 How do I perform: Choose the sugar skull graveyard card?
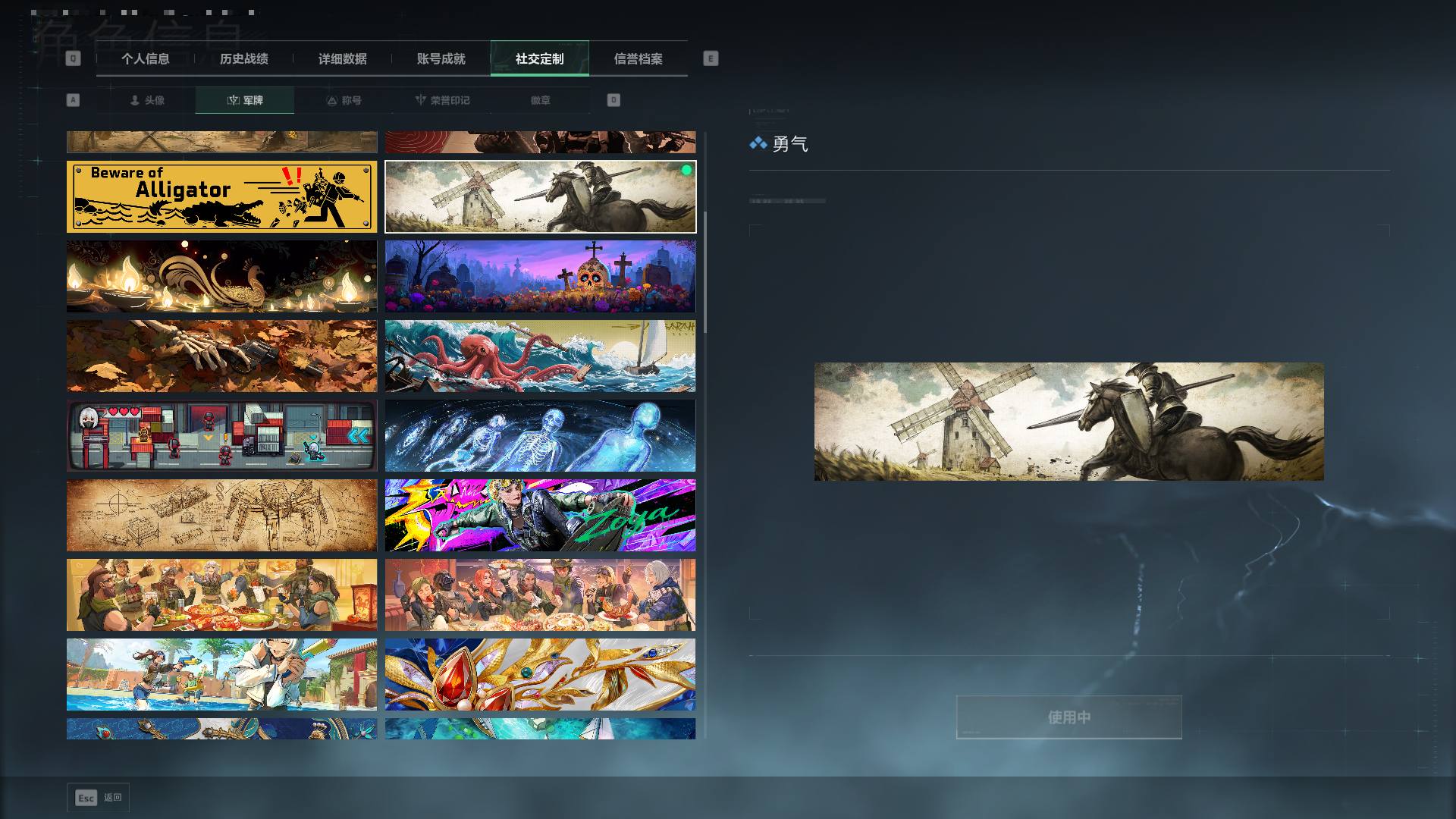click(x=540, y=276)
